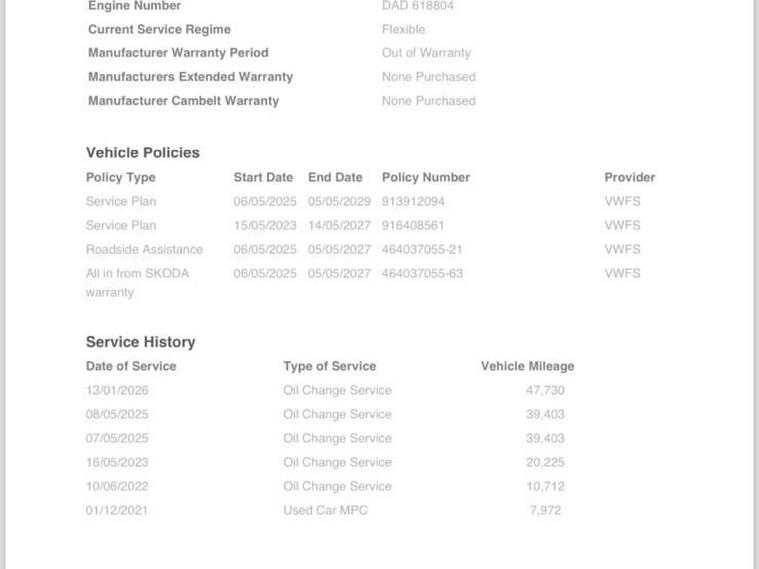This screenshot has height=569, width=759.
Task: Select the 13/01/2026 service date
Action: coord(117,390)
